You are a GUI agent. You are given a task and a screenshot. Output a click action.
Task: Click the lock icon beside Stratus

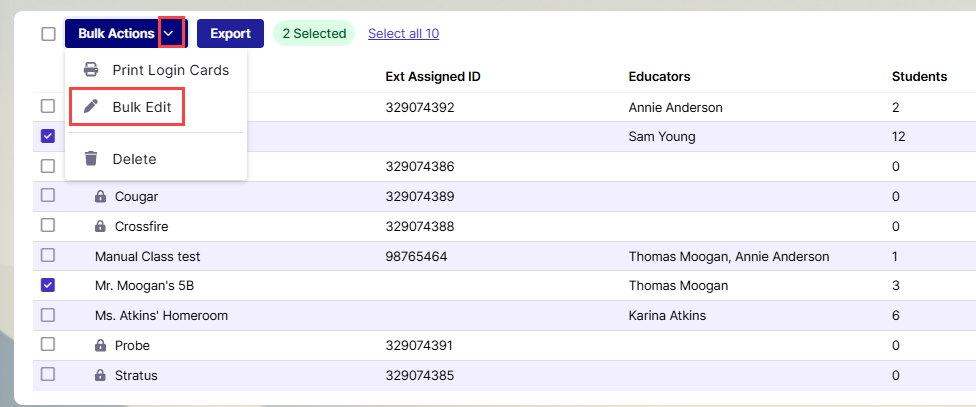click(100, 375)
